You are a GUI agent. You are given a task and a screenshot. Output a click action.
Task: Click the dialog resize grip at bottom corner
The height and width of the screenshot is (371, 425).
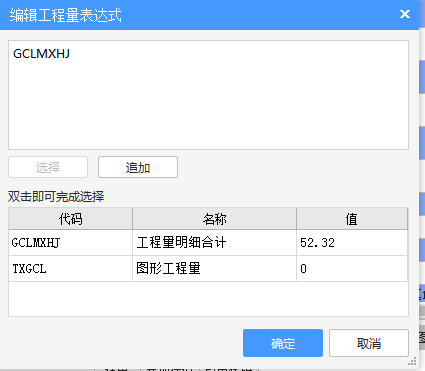[413, 361]
